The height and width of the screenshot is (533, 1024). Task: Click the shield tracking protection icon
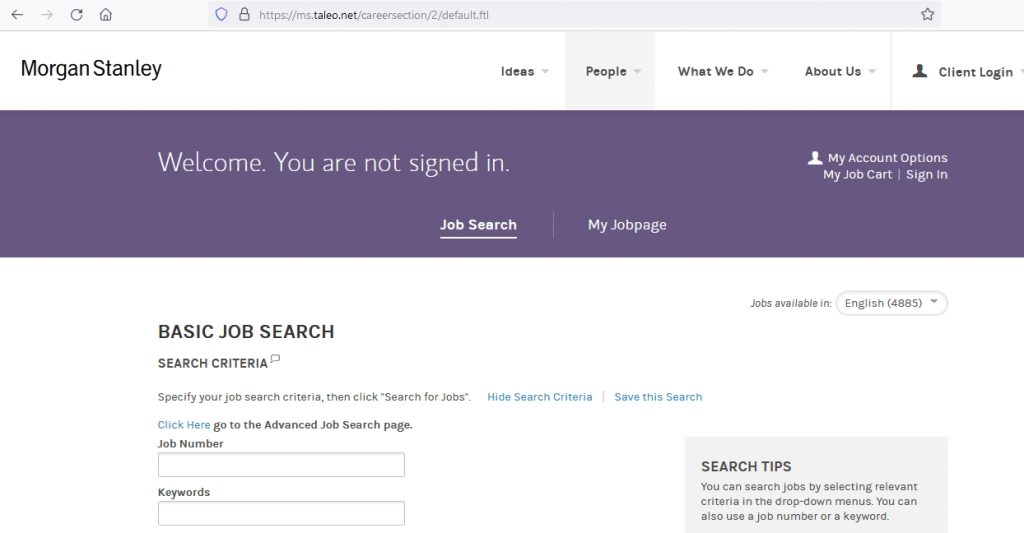(222, 15)
